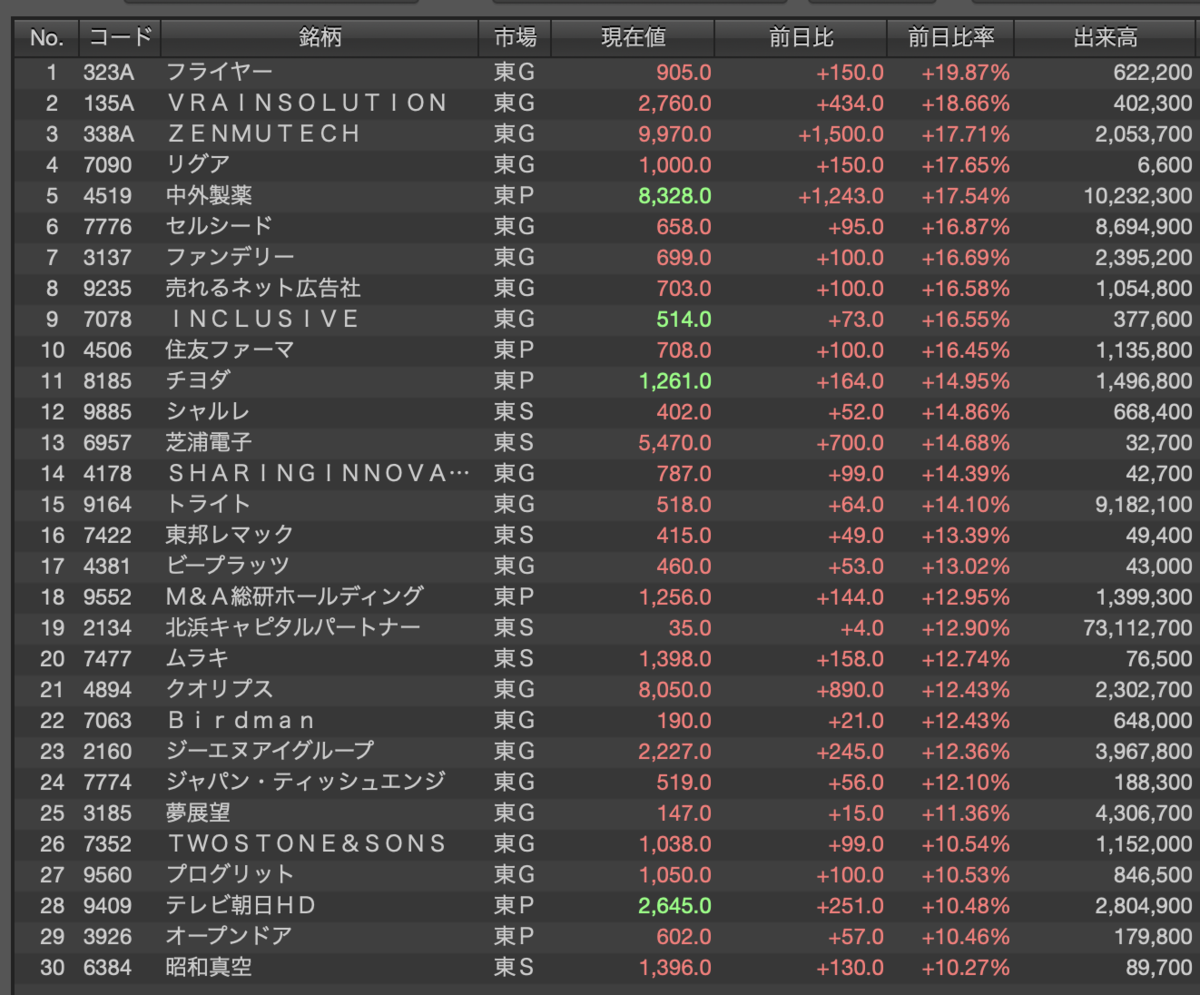This screenshot has height=995, width=1200.
Task: Select the 東邦レマック stock name
Action: pos(230,535)
